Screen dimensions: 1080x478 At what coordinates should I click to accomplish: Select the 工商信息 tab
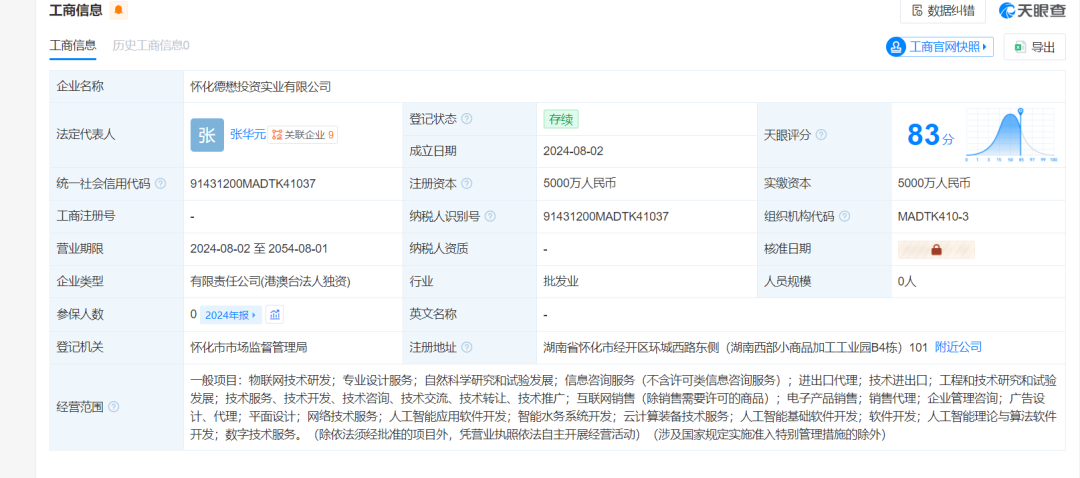click(73, 45)
